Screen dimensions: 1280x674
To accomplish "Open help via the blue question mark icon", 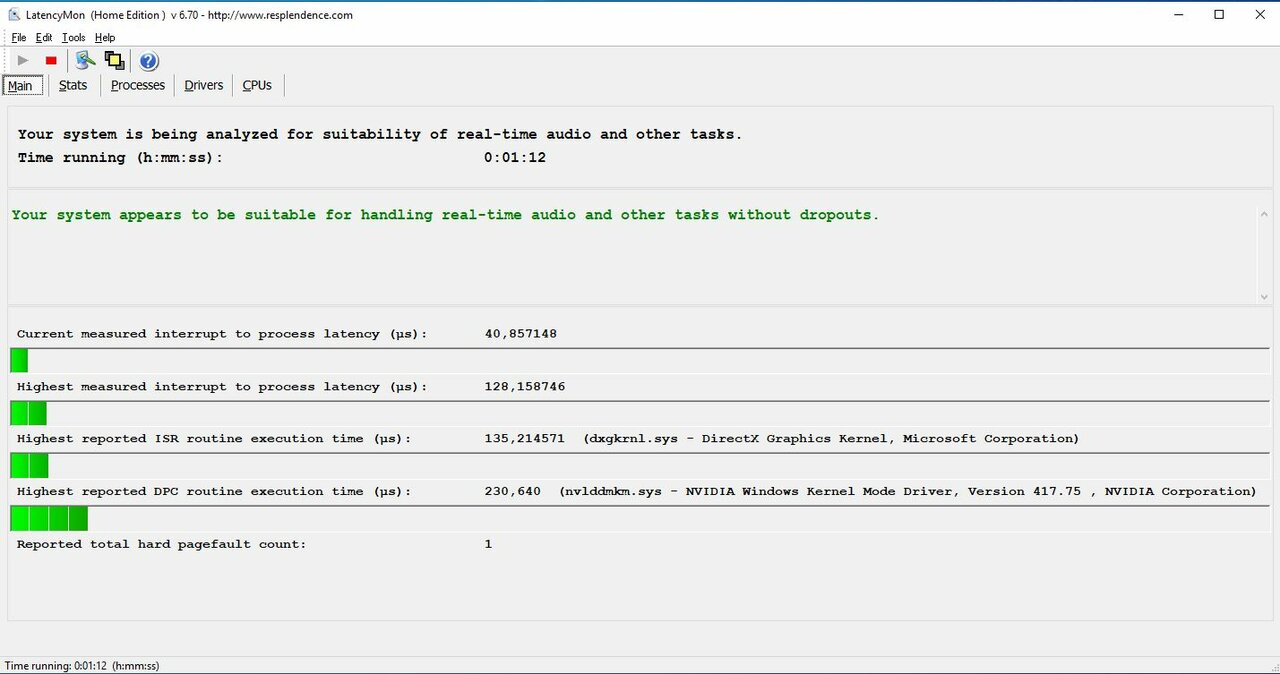I will tap(149, 61).
